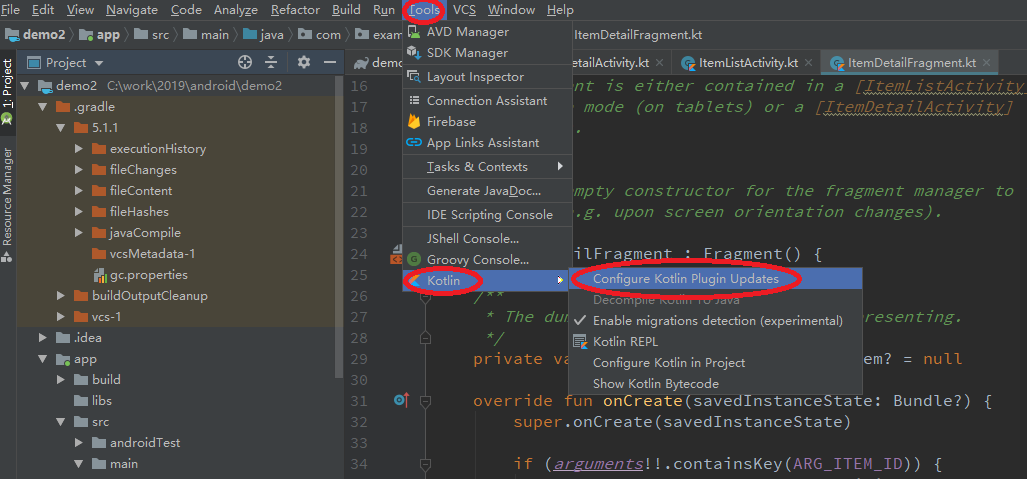The width and height of the screenshot is (1027, 479).
Task: Expand the fileHashes folder
Action: click(x=79, y=212)
